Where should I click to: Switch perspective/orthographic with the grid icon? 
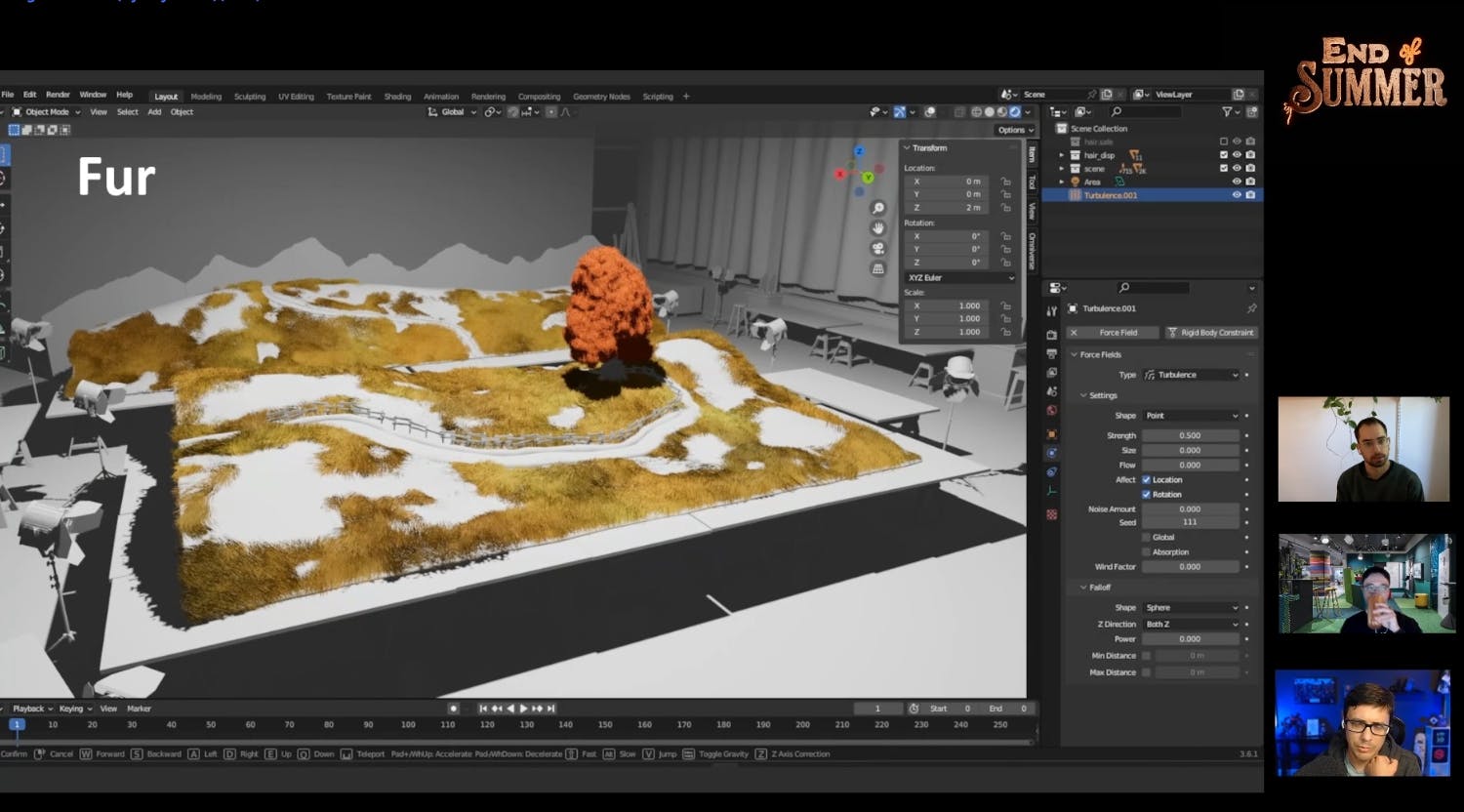[x=878, y=268]
